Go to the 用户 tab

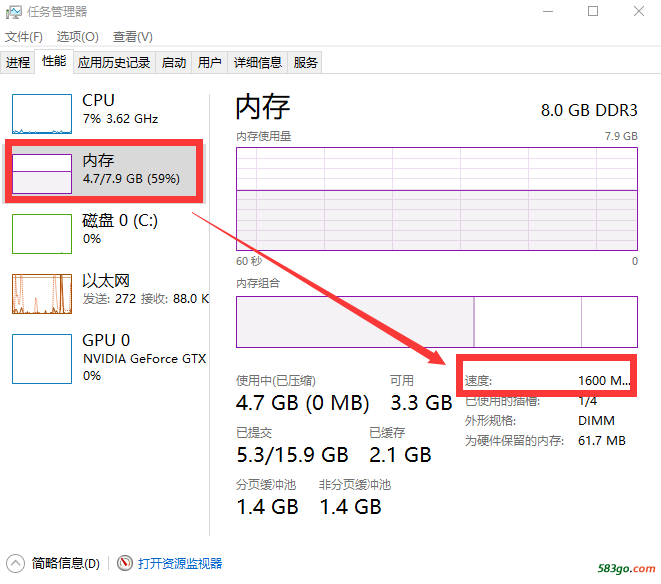(x=210, y=62)
